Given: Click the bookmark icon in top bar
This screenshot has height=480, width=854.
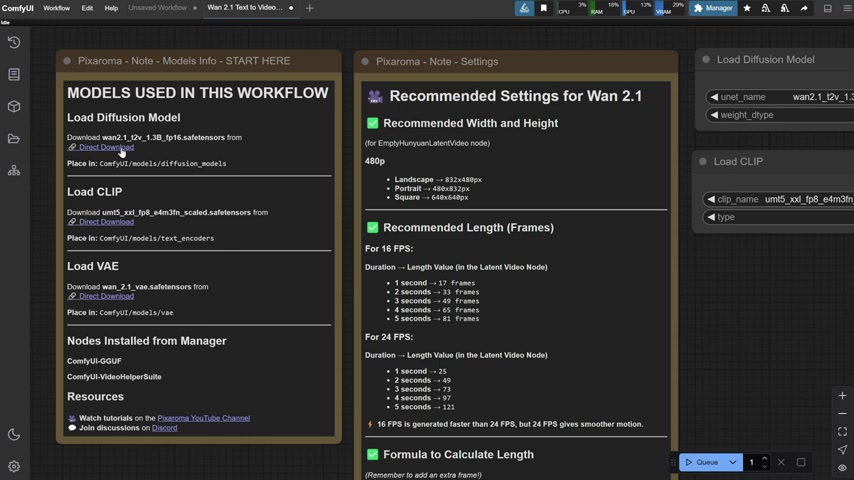Looking at the screenshot, I should [x=544, y=8].
